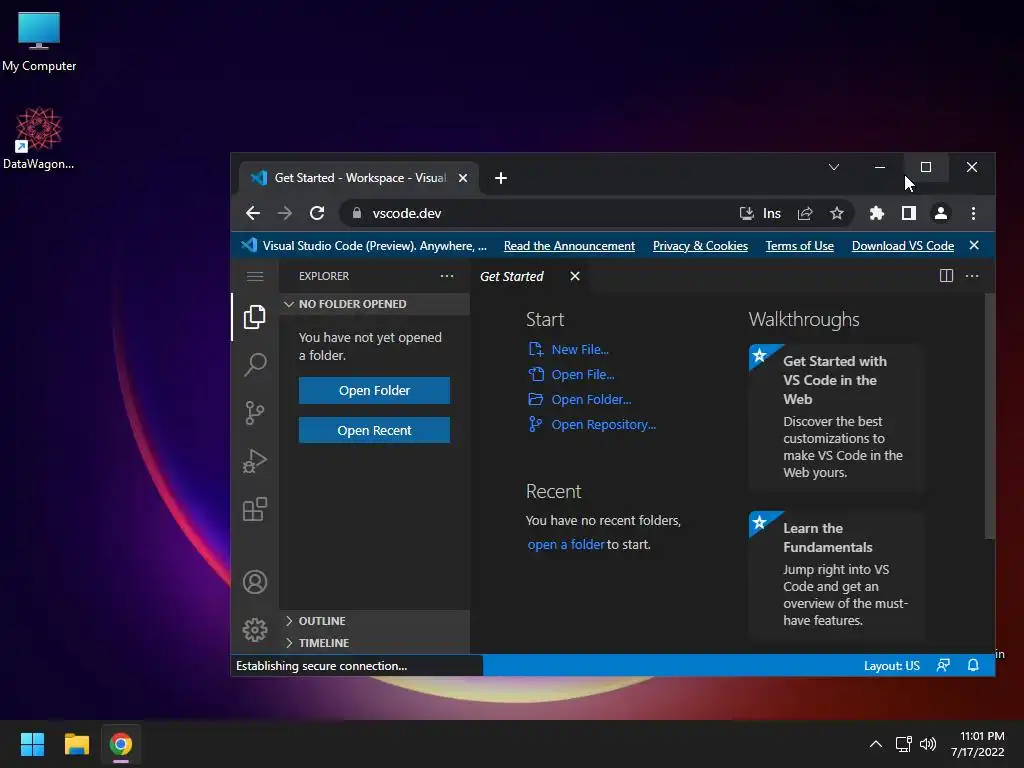Open network icon in system tray
The image size is (1024, 768).
click(903, 744)
